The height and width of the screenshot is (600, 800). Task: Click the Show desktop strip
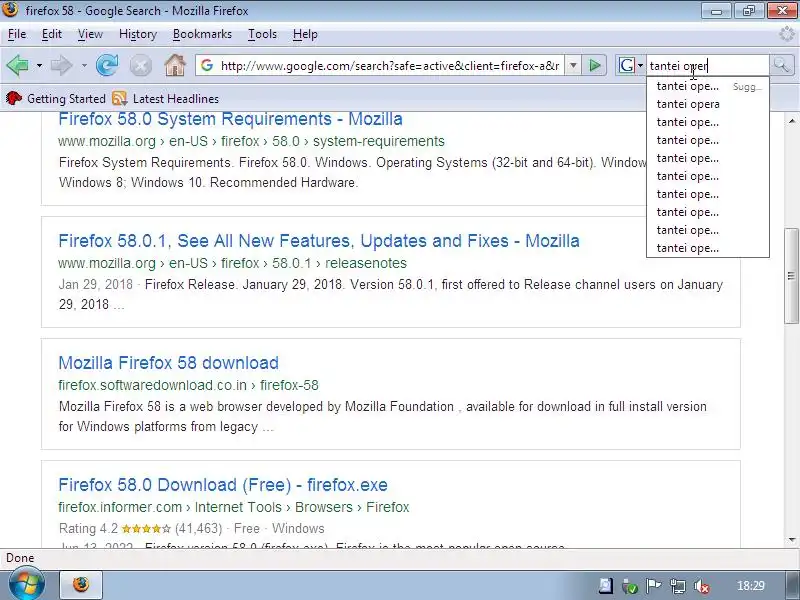(x=791, y=585)
